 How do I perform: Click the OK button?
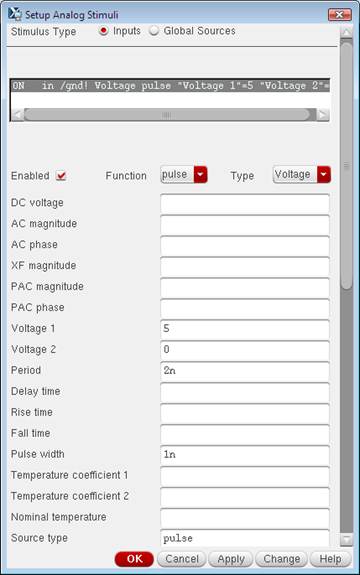click(134, 559)
